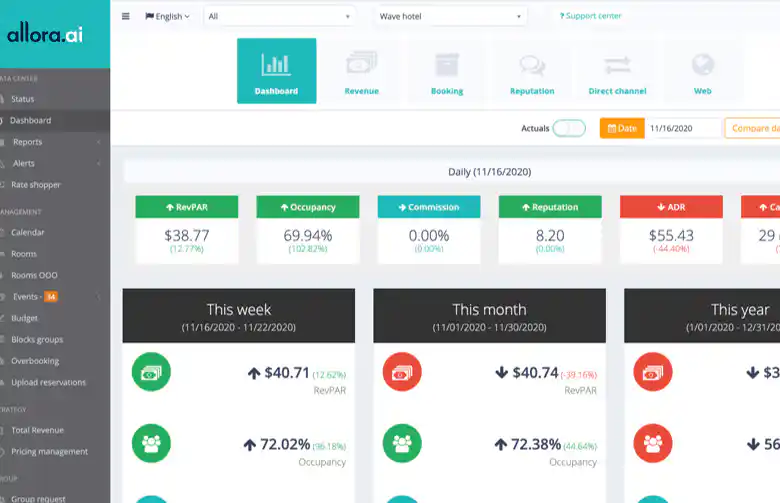Open the Wave hotel property dropdown
The height and width of the screenshot is (503, 780).
pos(450,16)
